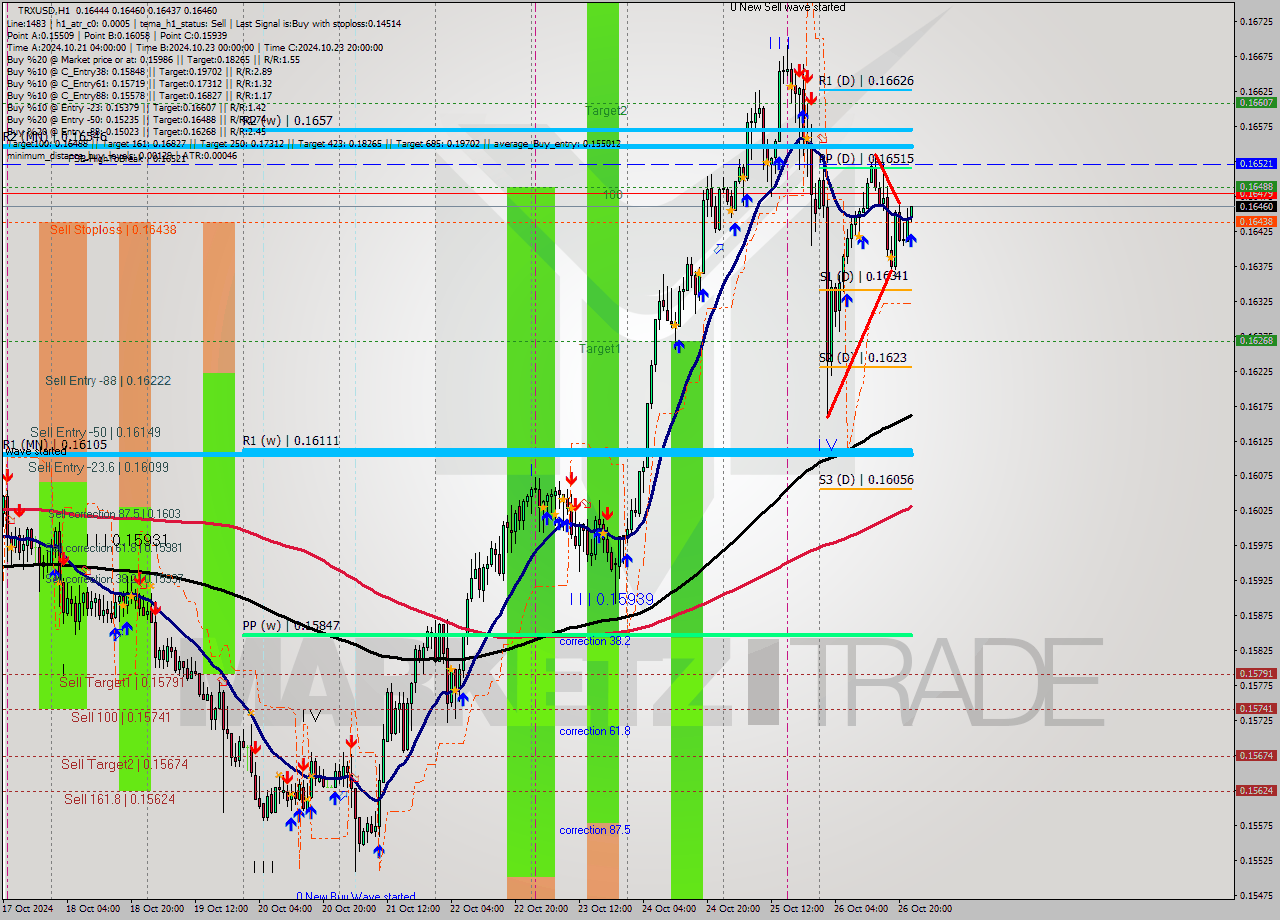The height and width of the screenshot is (920, 1280).
Task: Click the 0.16175 price axis tick
Action: [x=1256, y=406]
